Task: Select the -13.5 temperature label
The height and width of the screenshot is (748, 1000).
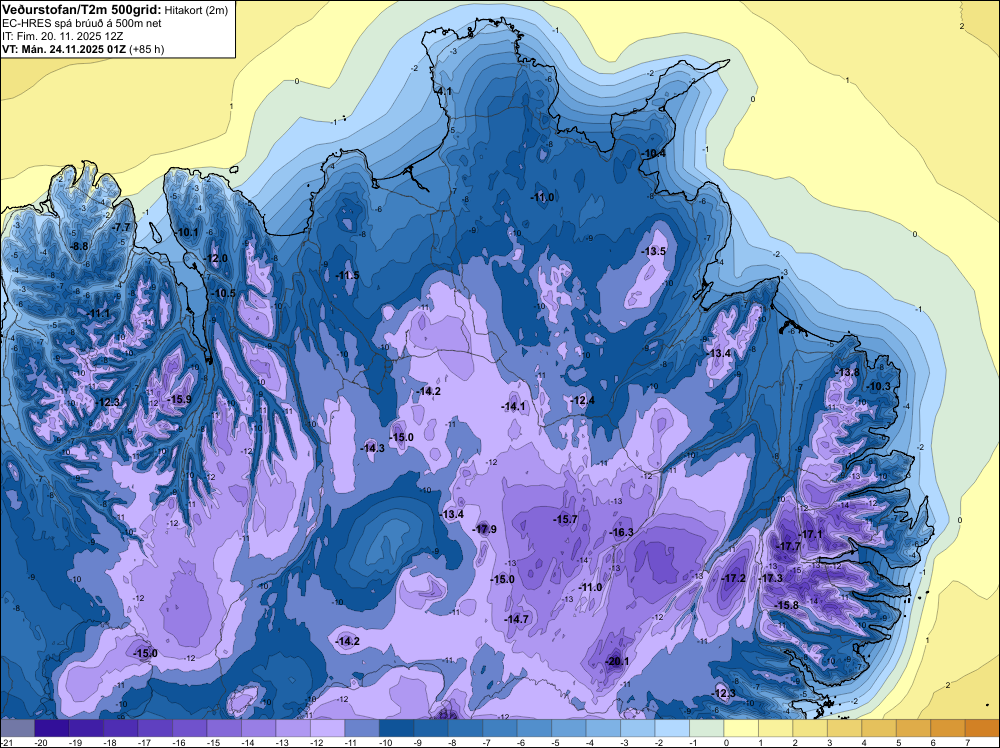Action: (x=654, y=251)
